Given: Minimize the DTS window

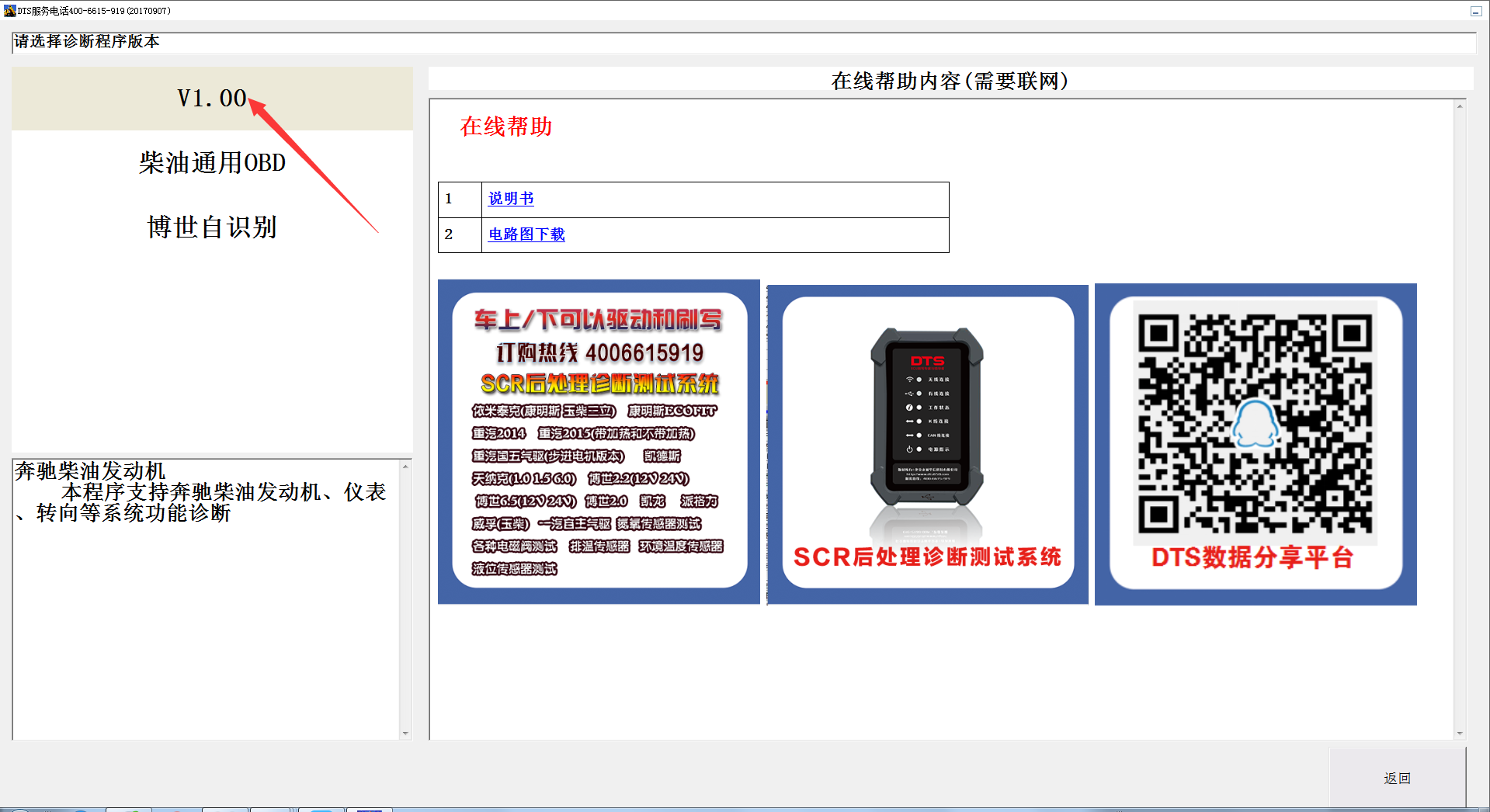Looking at the screenshot, I should coord(1476,11).
